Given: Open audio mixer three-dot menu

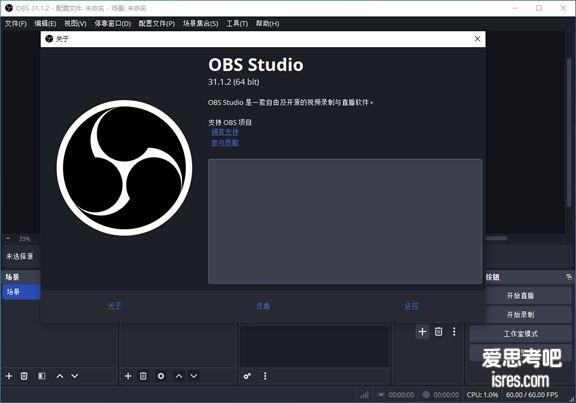Looking at the screenshot, I should click(265, 376).
